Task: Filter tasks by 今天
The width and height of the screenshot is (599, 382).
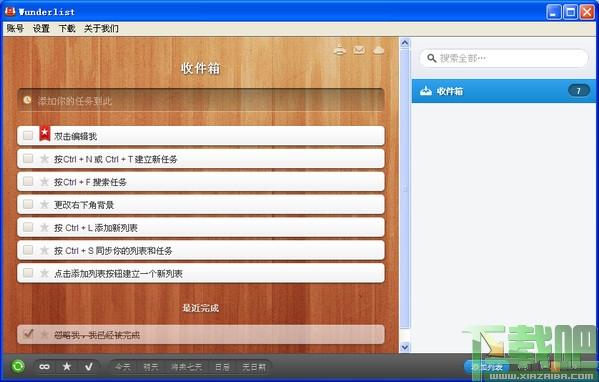Action: (x=123, y=367)
